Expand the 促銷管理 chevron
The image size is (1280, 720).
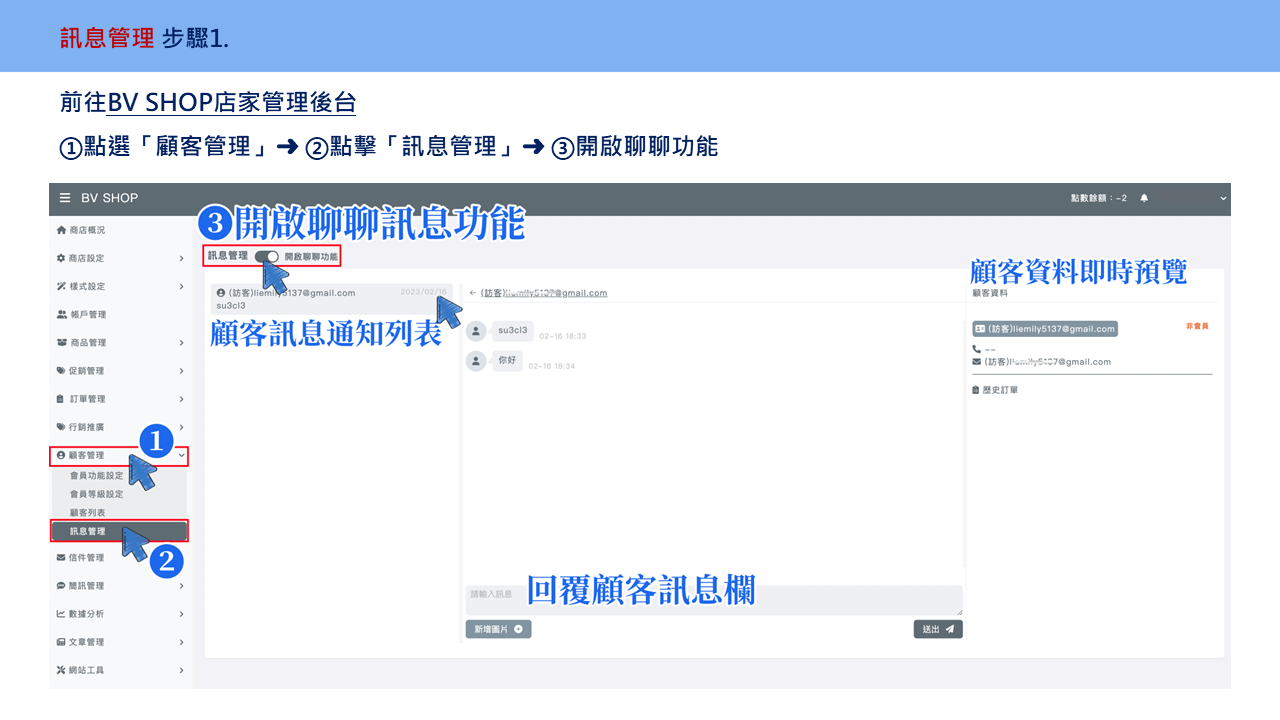[181, 370]
